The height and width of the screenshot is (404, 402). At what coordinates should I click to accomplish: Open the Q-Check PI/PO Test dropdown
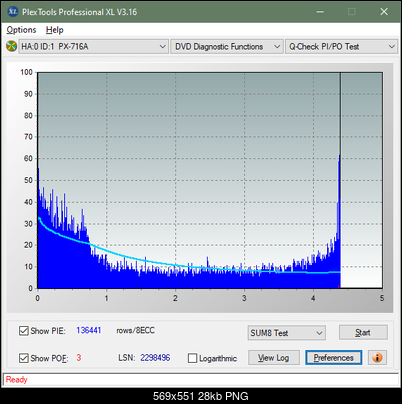341,47
